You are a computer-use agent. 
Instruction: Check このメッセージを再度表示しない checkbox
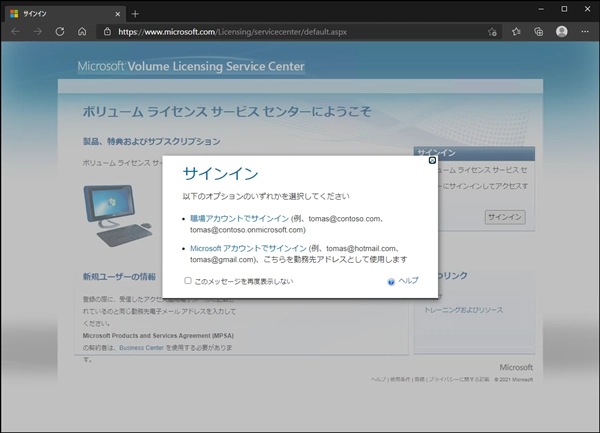188,281
